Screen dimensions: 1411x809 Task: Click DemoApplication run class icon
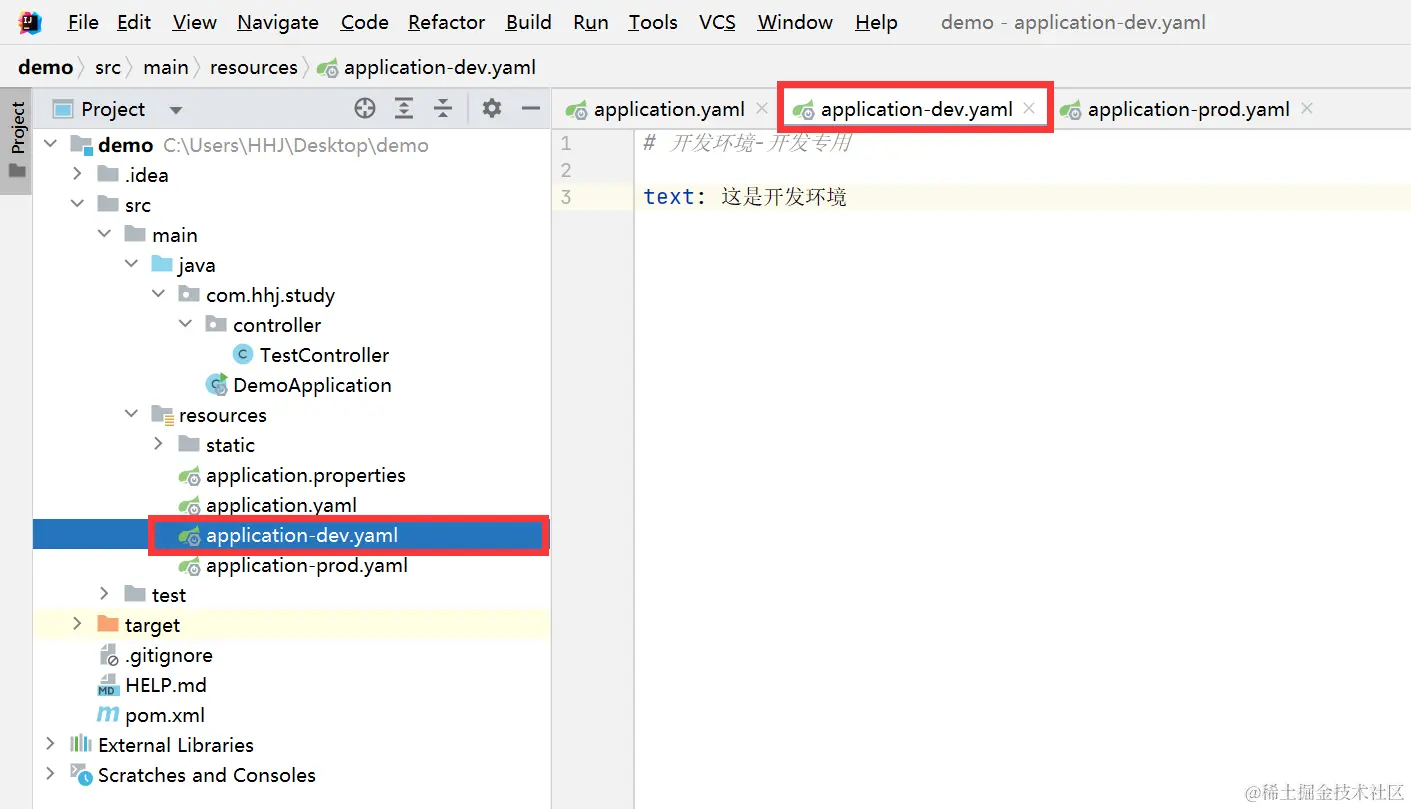click(216, 384)
